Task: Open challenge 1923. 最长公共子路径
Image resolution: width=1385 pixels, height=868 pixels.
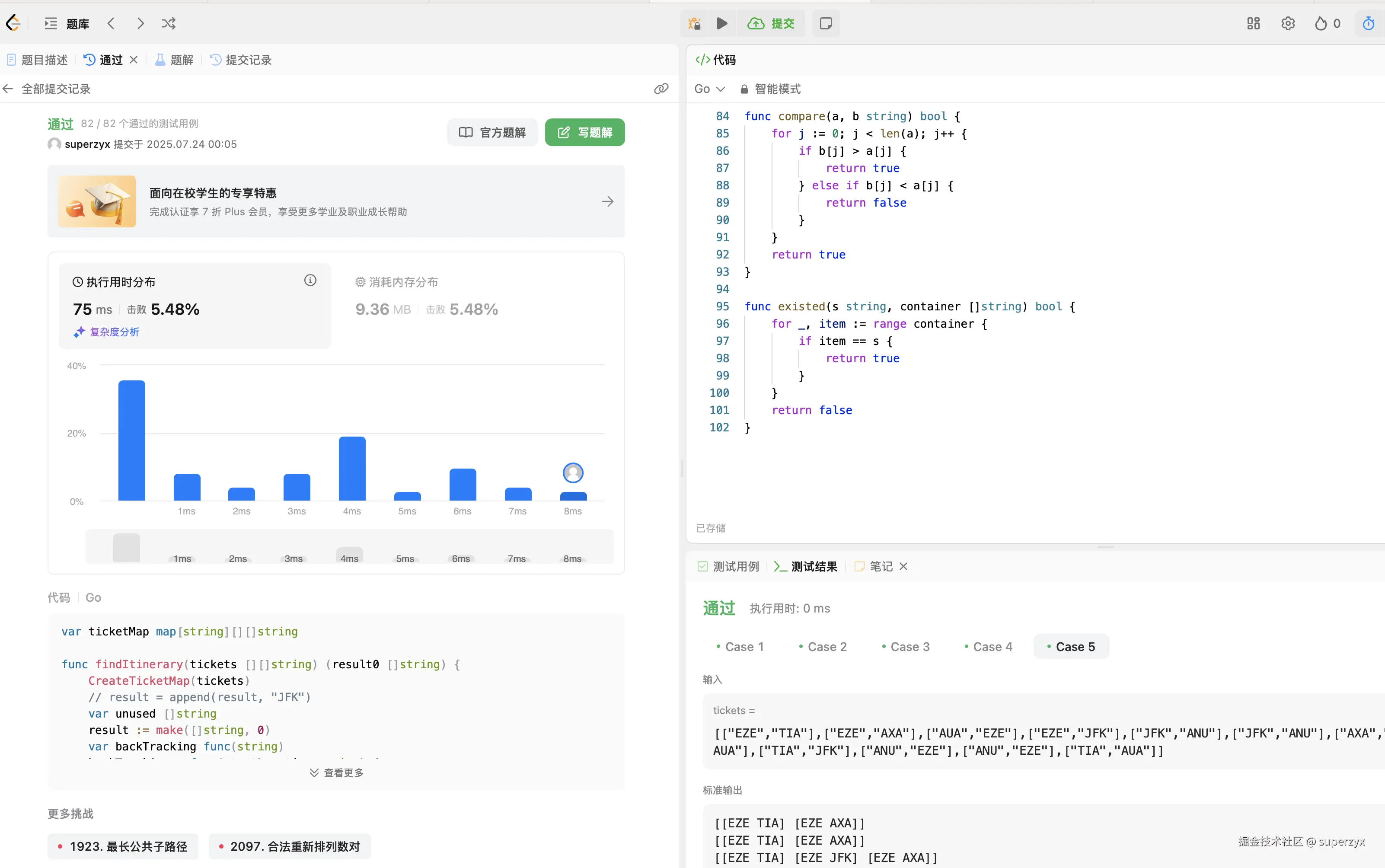Action: [123, 846]
